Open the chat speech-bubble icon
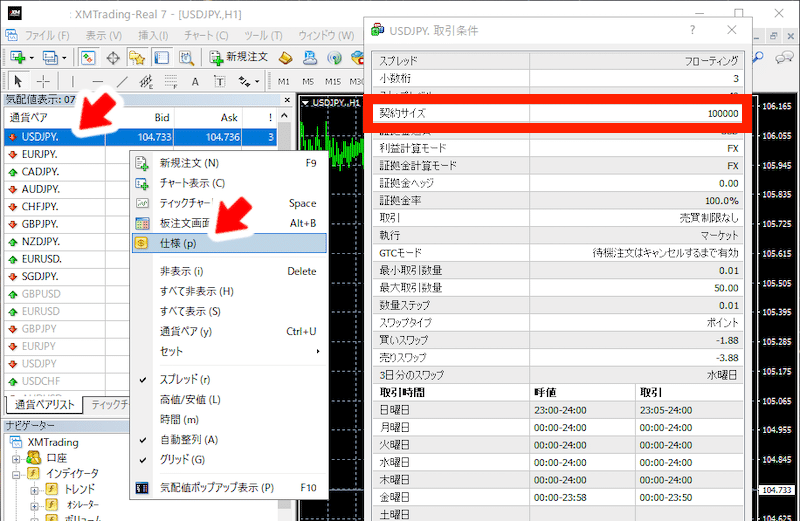 pos(784,58)
